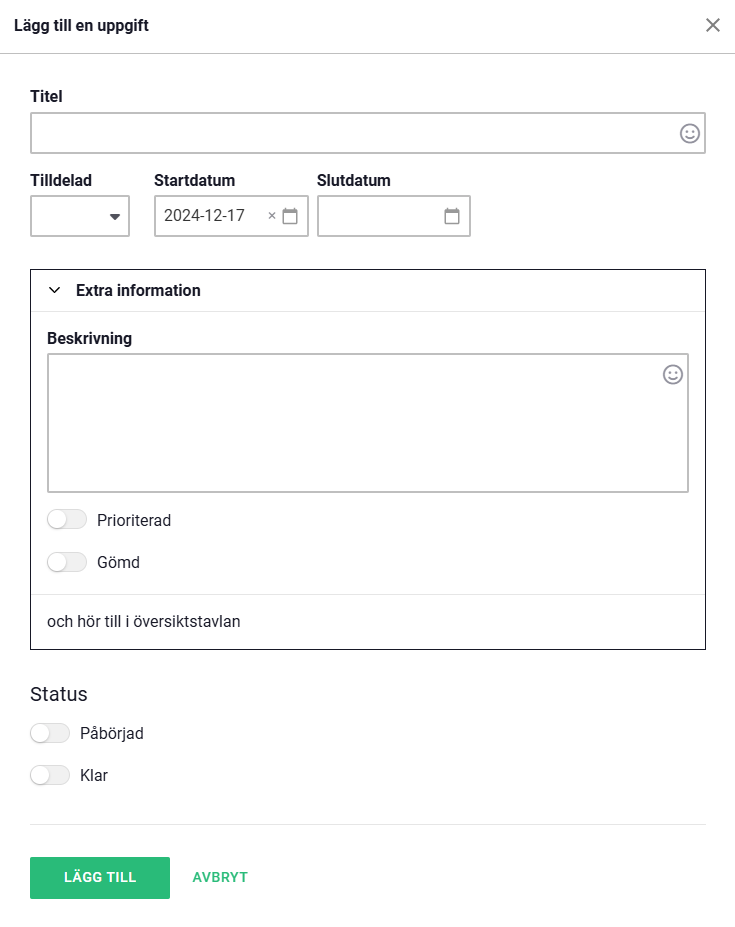
Task: Open the Slutdatum calendar picker
Action: tap(452, 216)
